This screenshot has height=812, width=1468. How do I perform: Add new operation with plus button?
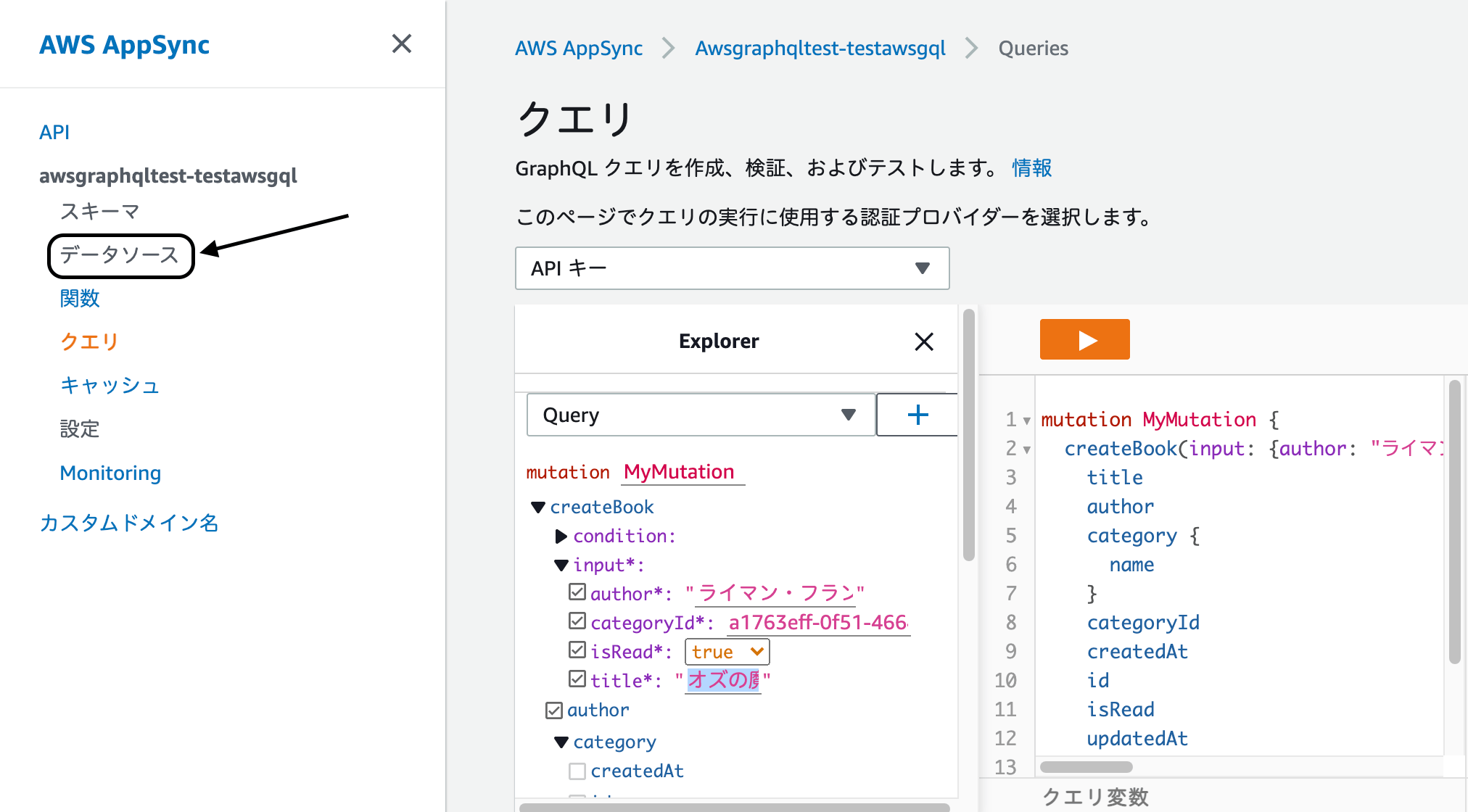pyautogui.click(x=917, y=415)
